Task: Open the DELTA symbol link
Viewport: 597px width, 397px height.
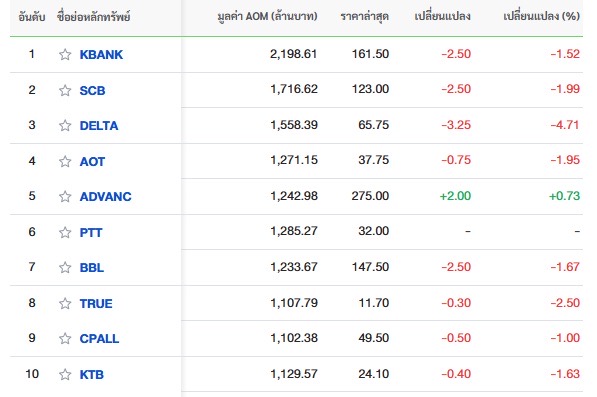Action: pos(99,126)
